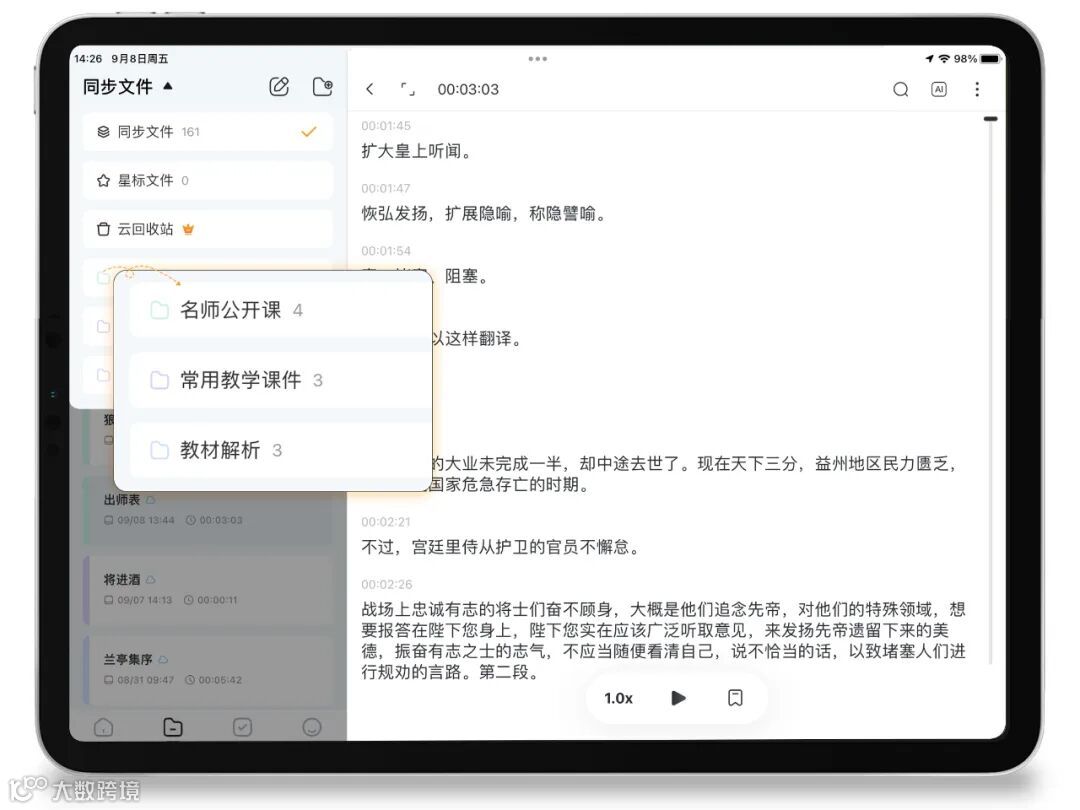Tap the 云回收站 crown premium icon
This screenshot has height=810, width=1080.
pos(188,229)
